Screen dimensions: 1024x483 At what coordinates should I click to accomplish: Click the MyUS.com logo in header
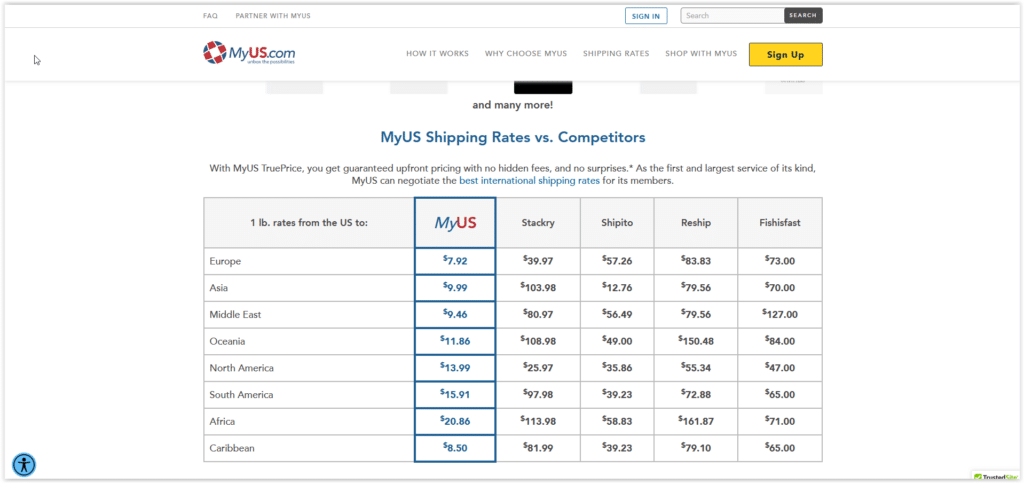pos(249,53)
